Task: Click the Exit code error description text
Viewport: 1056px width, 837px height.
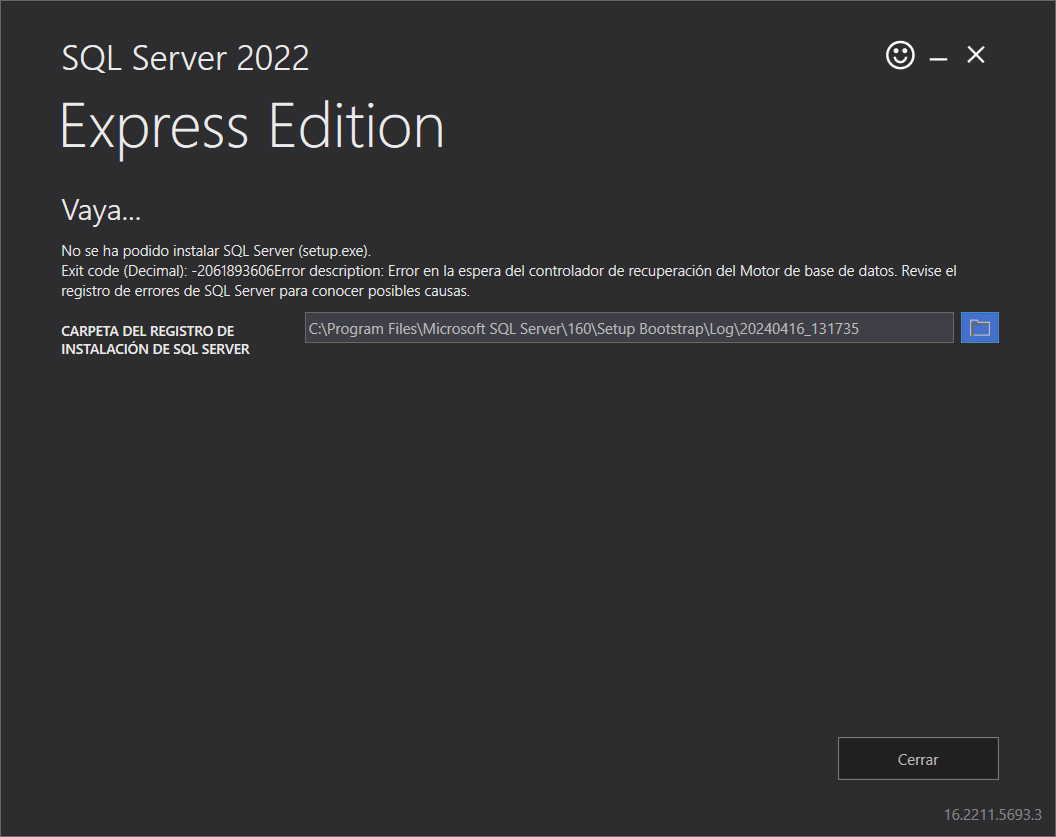Action: [508, 281]
